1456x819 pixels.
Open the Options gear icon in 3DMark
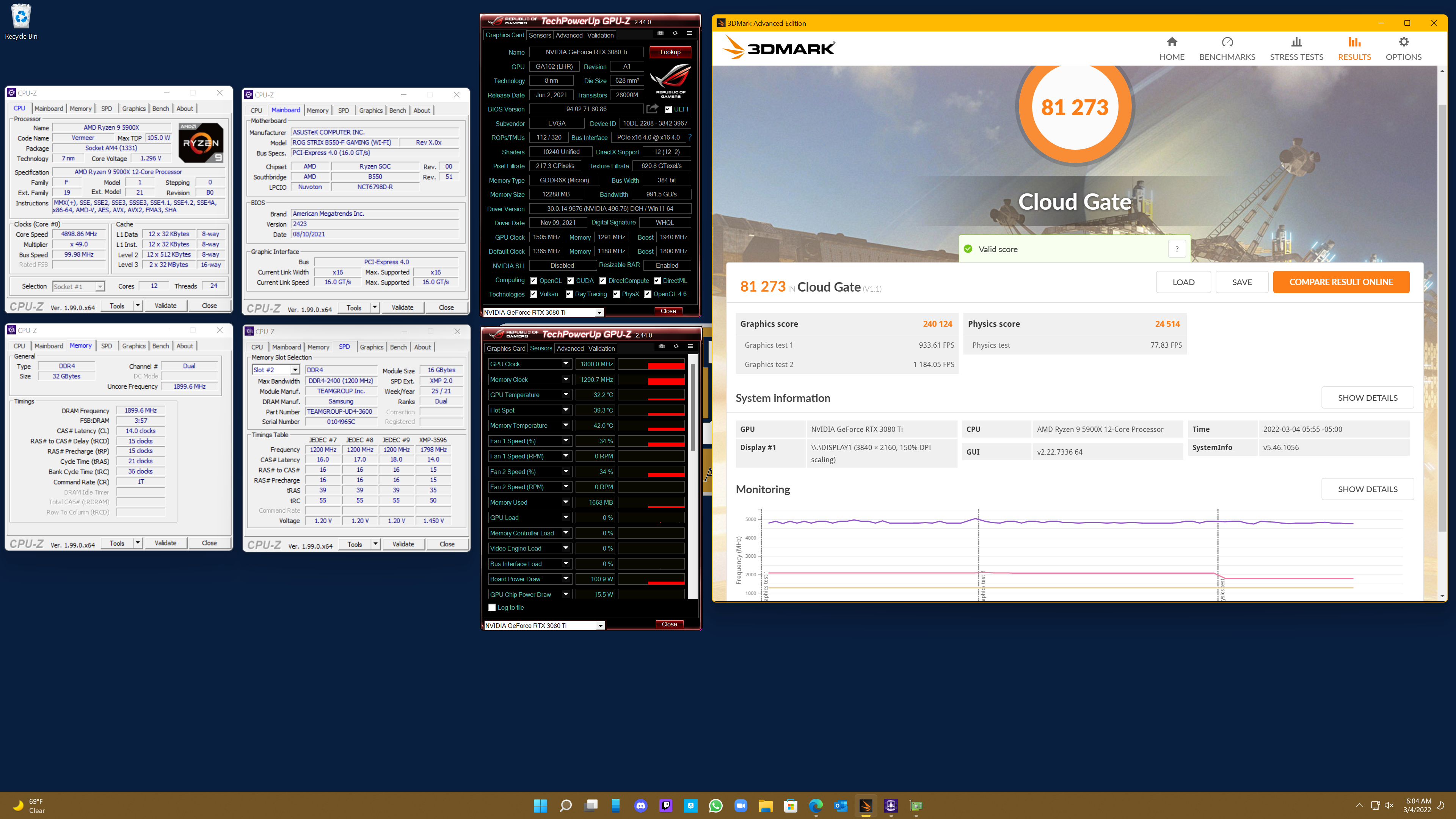[x=1403, y=42]
